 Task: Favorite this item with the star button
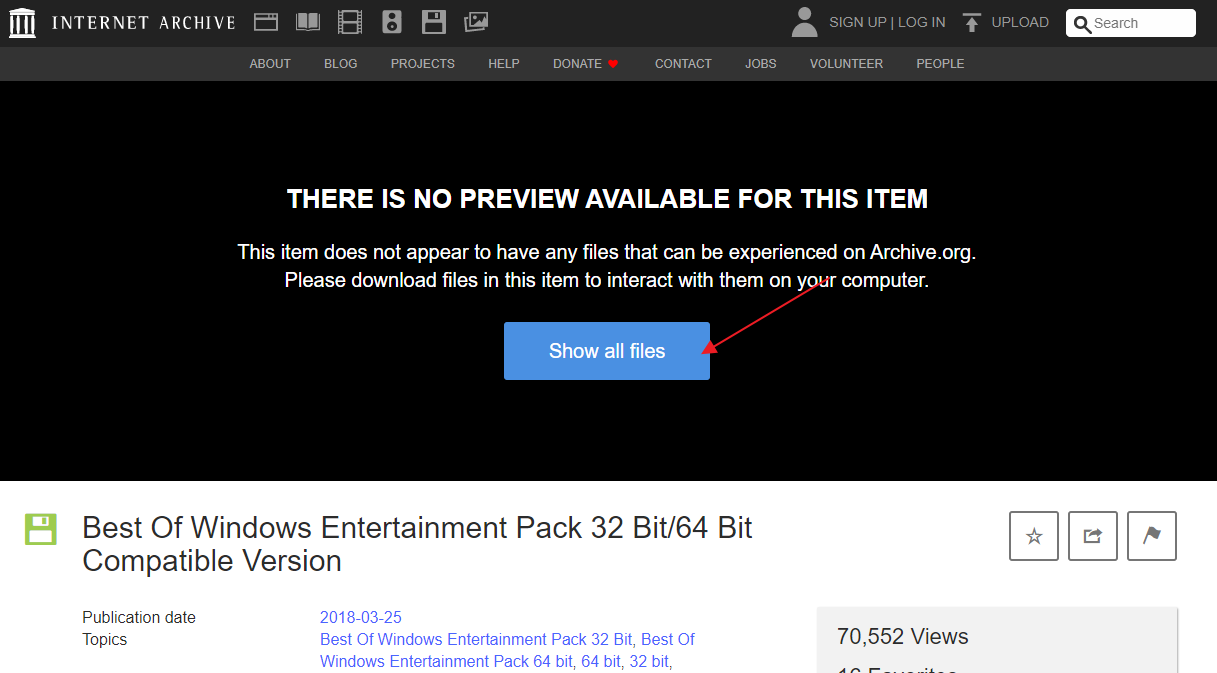tap(1034, 536)
